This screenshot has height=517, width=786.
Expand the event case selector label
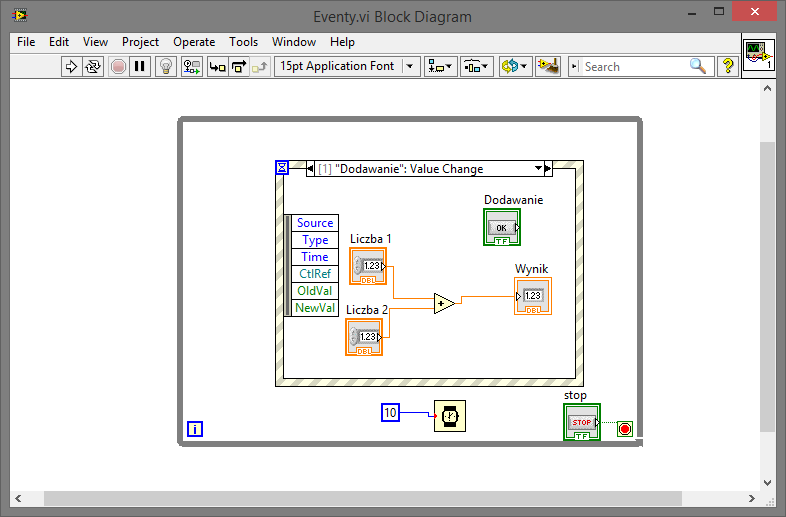[426, 169]
